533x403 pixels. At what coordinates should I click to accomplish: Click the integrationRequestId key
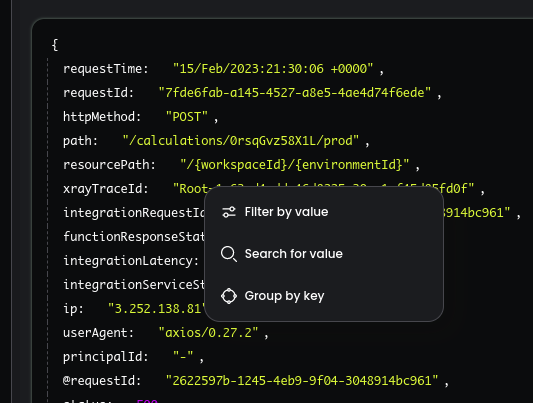135,213
